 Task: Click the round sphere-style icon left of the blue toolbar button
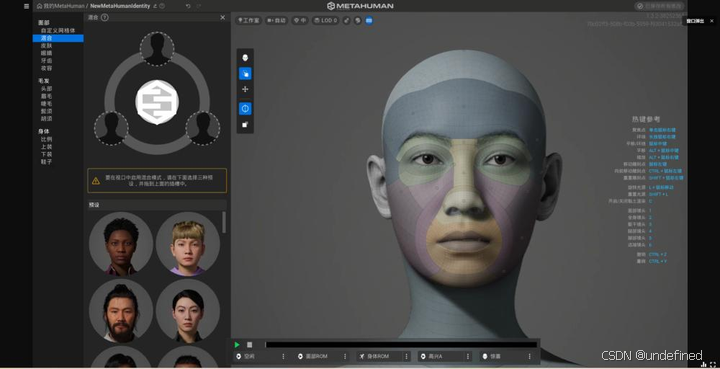[358, 21]
